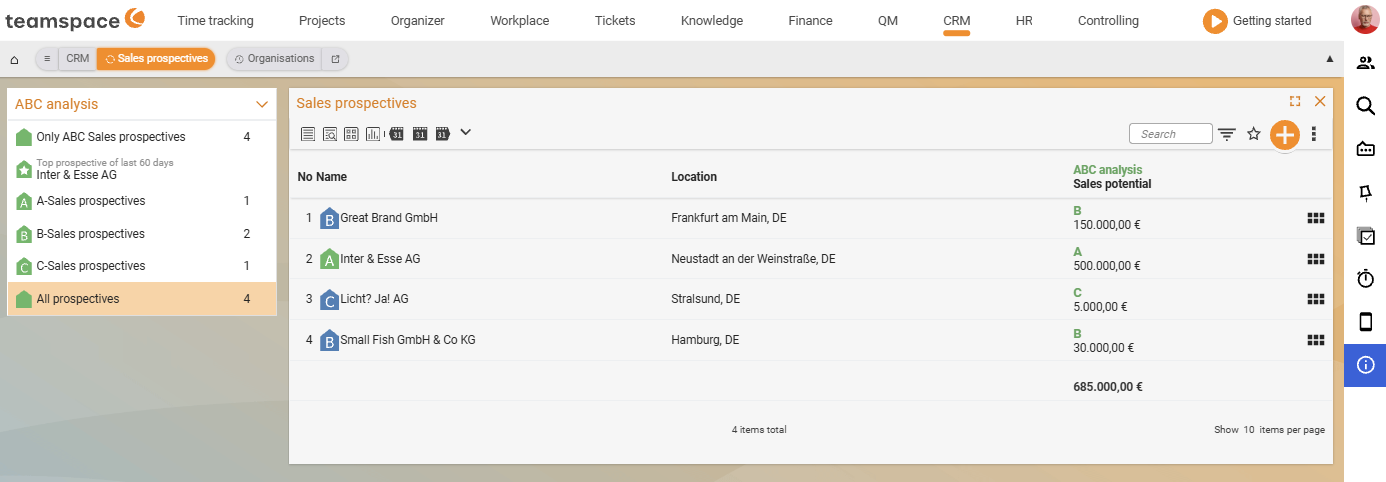Collapse the ABC analysis panel
This screenshot has height=482, width=1386.
(262, 104)
